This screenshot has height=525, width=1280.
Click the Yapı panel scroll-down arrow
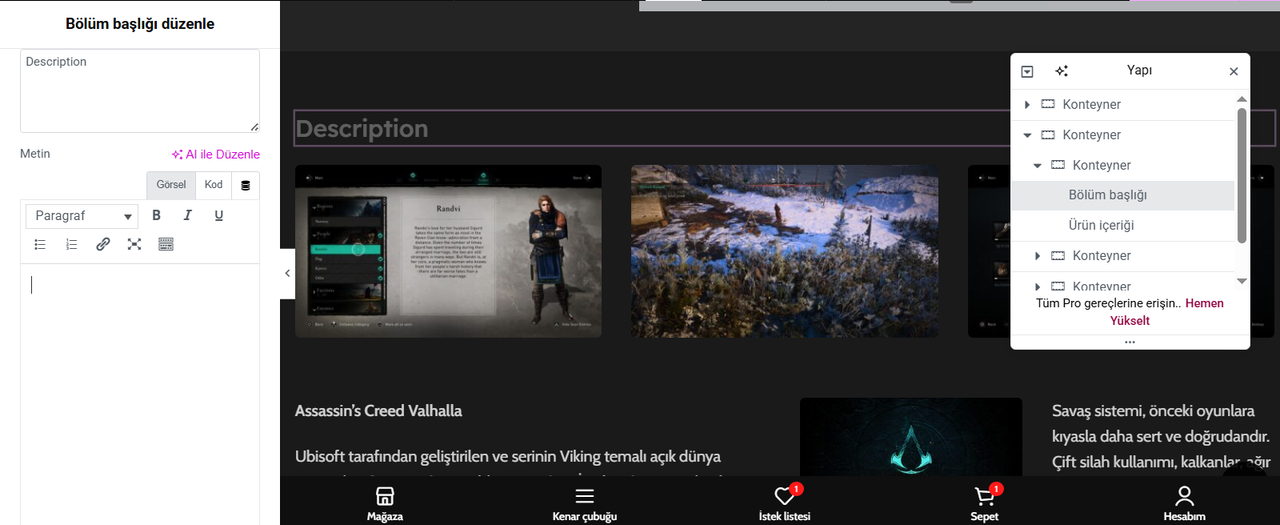click(1242, 282)
